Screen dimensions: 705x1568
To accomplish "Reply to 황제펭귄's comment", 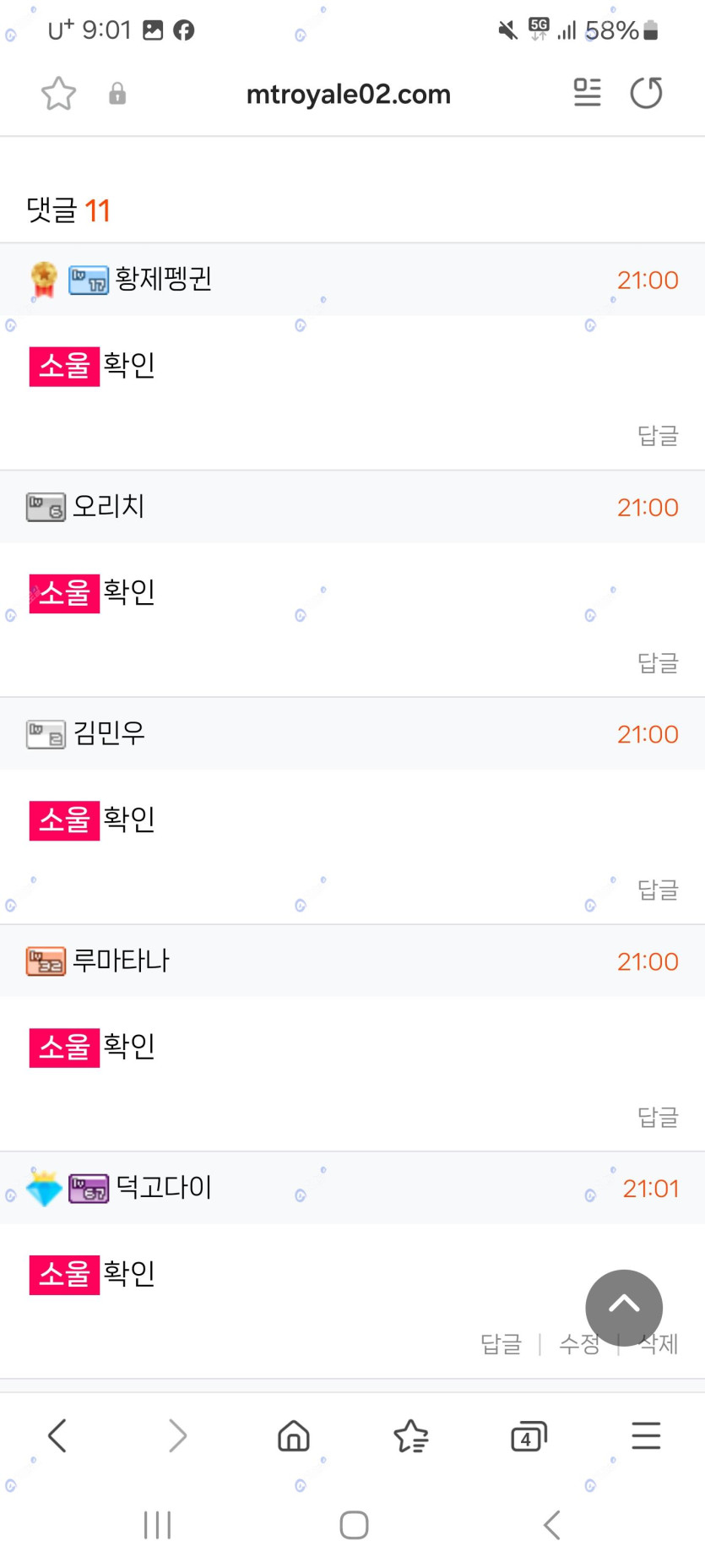I will [658, 436].
